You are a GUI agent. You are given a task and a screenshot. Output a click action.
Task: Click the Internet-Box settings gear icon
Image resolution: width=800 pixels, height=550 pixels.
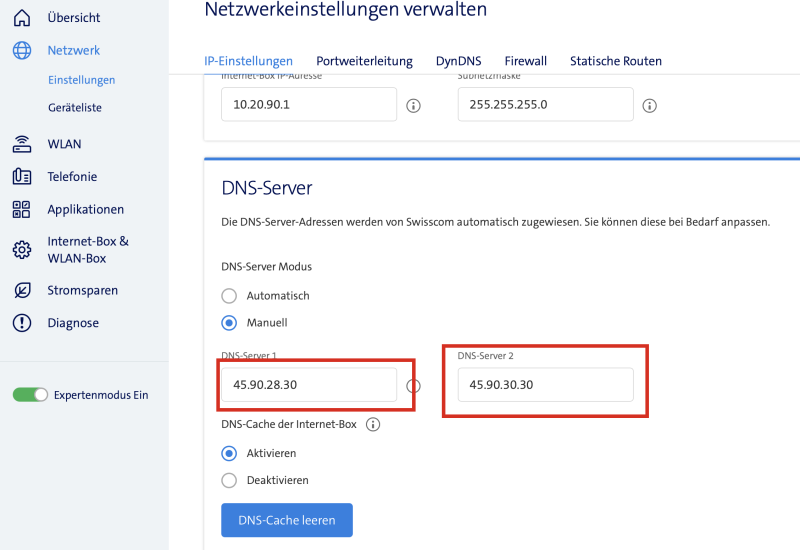click(22, 250)
